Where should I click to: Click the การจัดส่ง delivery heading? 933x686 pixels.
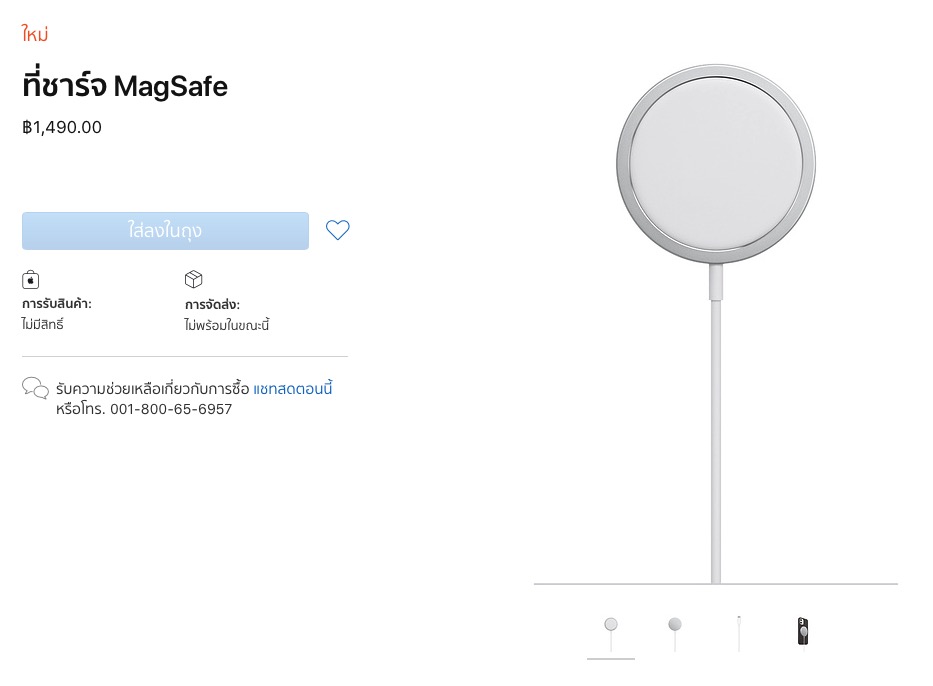pyautogui.click(x=212, y=304)
